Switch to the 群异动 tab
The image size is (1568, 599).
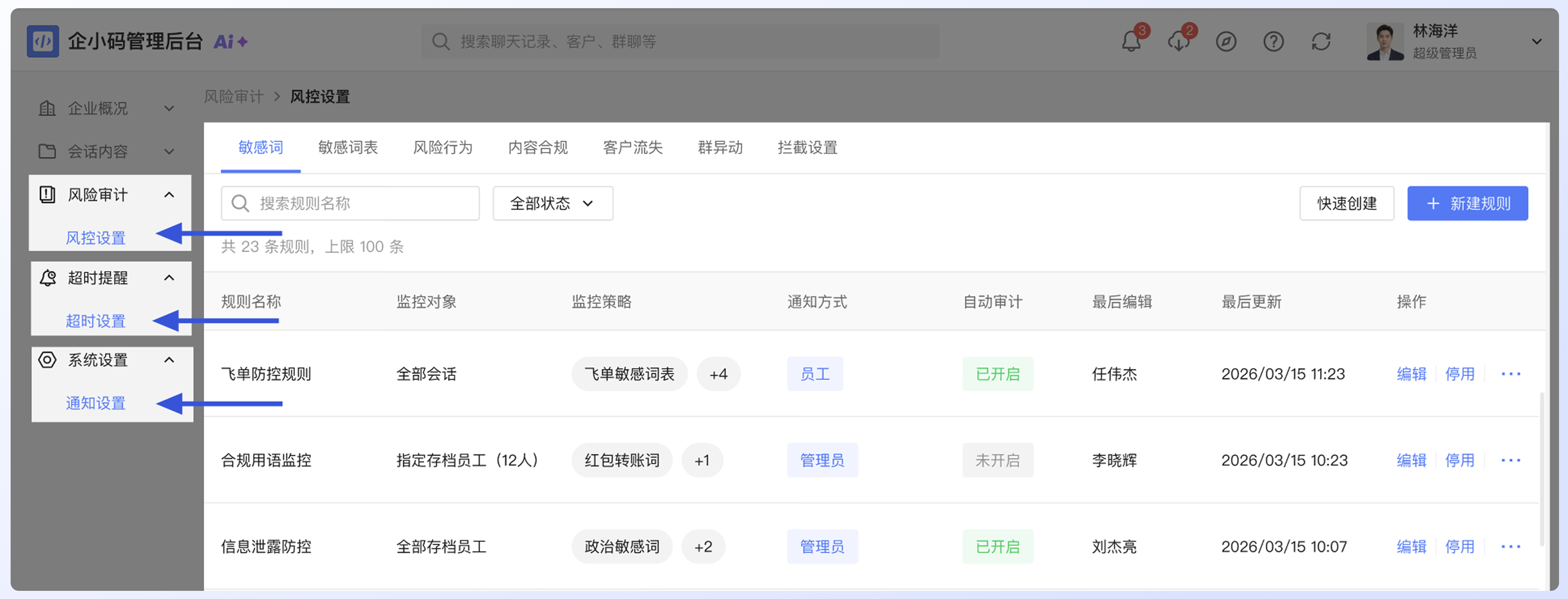coord(720,147)
